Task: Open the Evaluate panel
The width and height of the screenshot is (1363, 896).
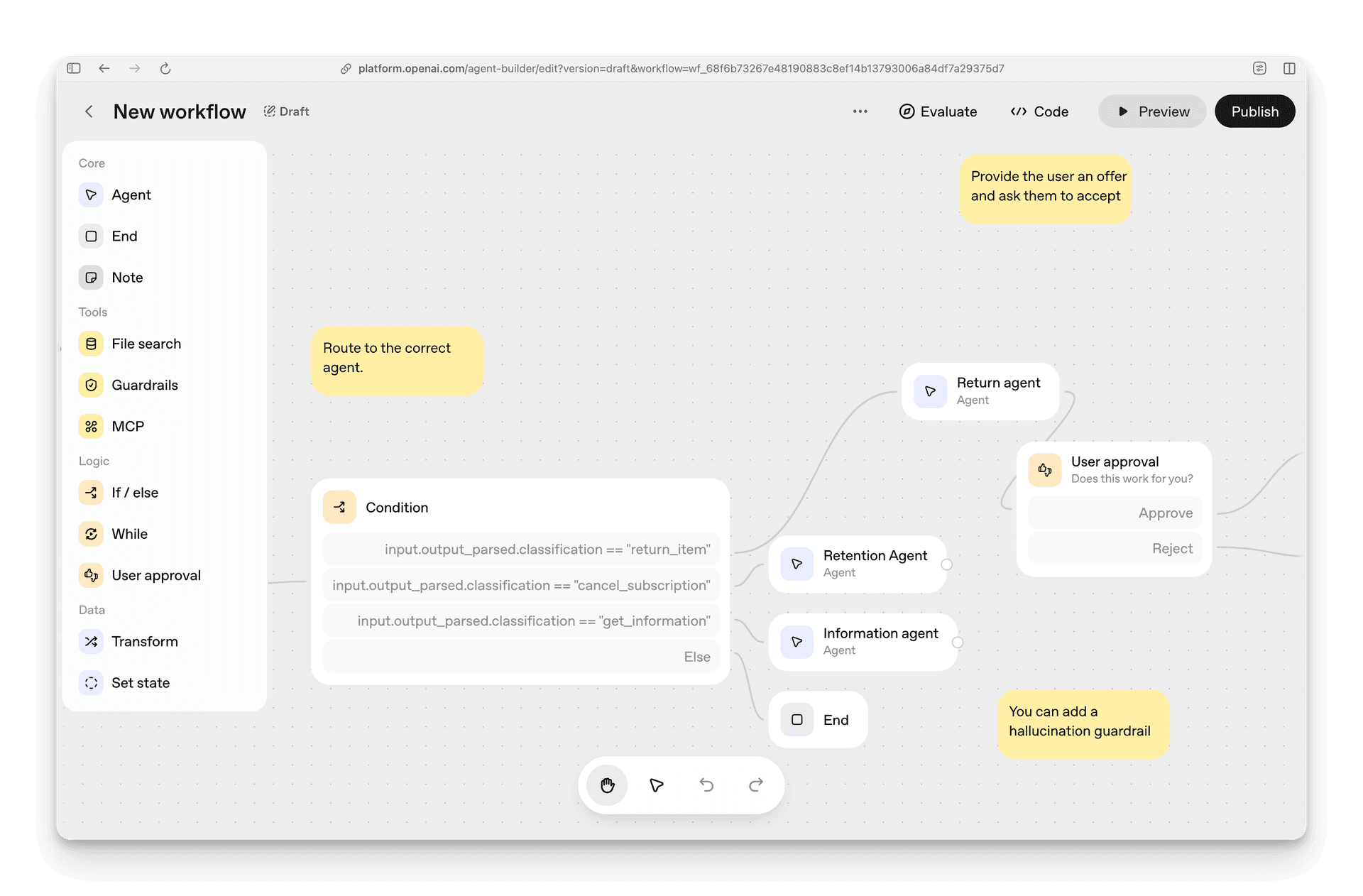Action: pyautogui.click(x=938, y=111)
